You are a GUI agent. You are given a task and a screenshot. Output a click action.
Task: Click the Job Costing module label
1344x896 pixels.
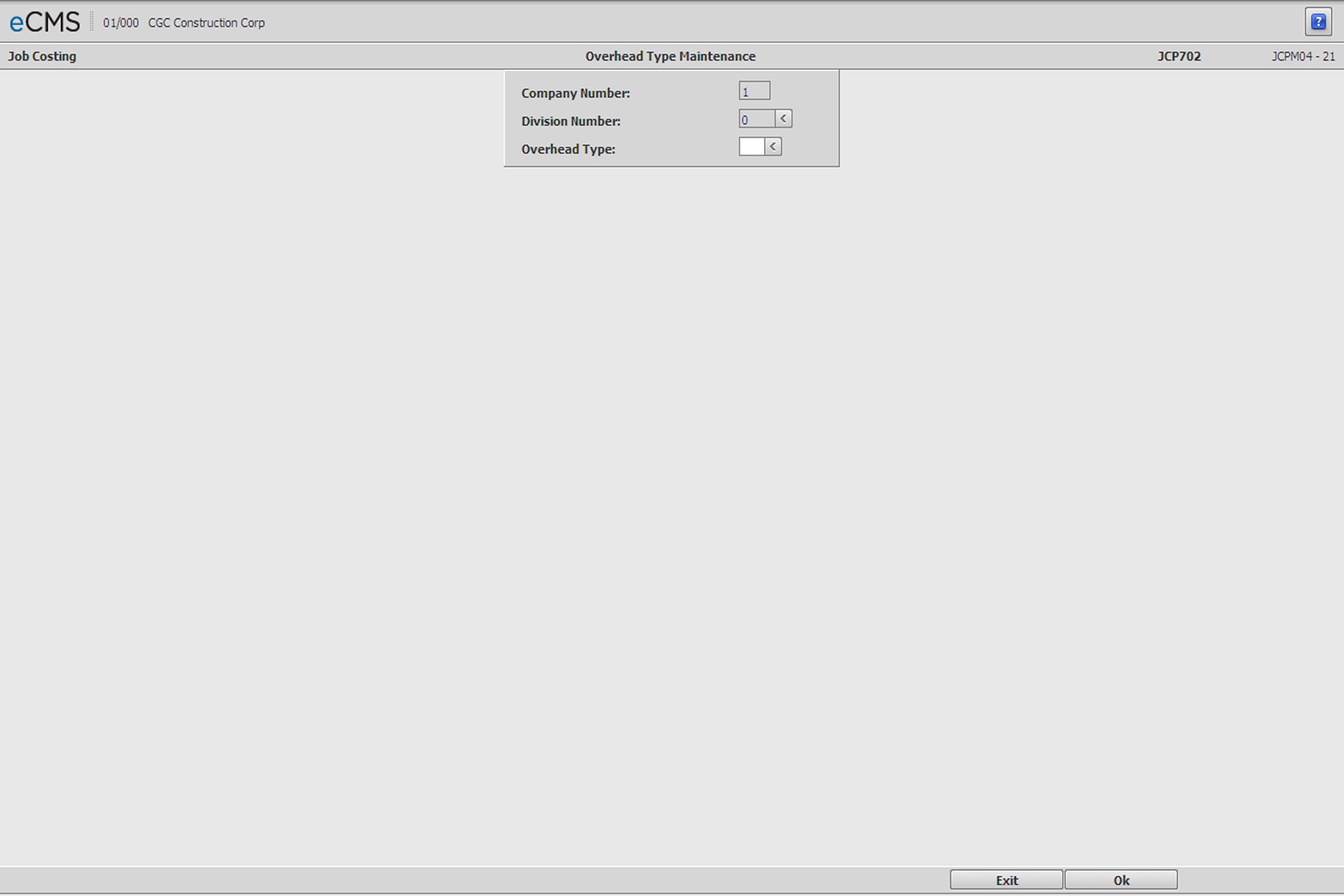pyautogui.click(x=42, y=56)
